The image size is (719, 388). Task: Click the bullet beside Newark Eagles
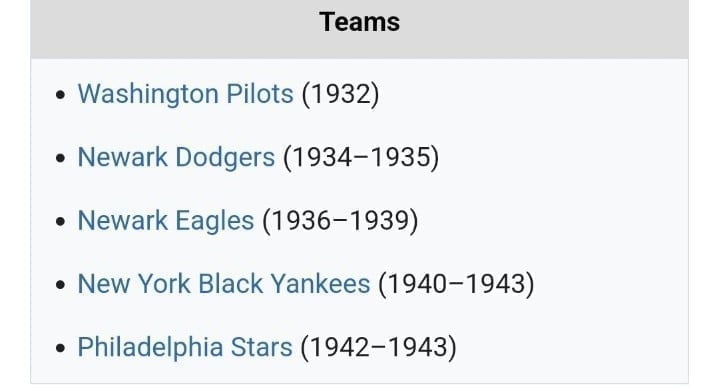coord(60,222)
